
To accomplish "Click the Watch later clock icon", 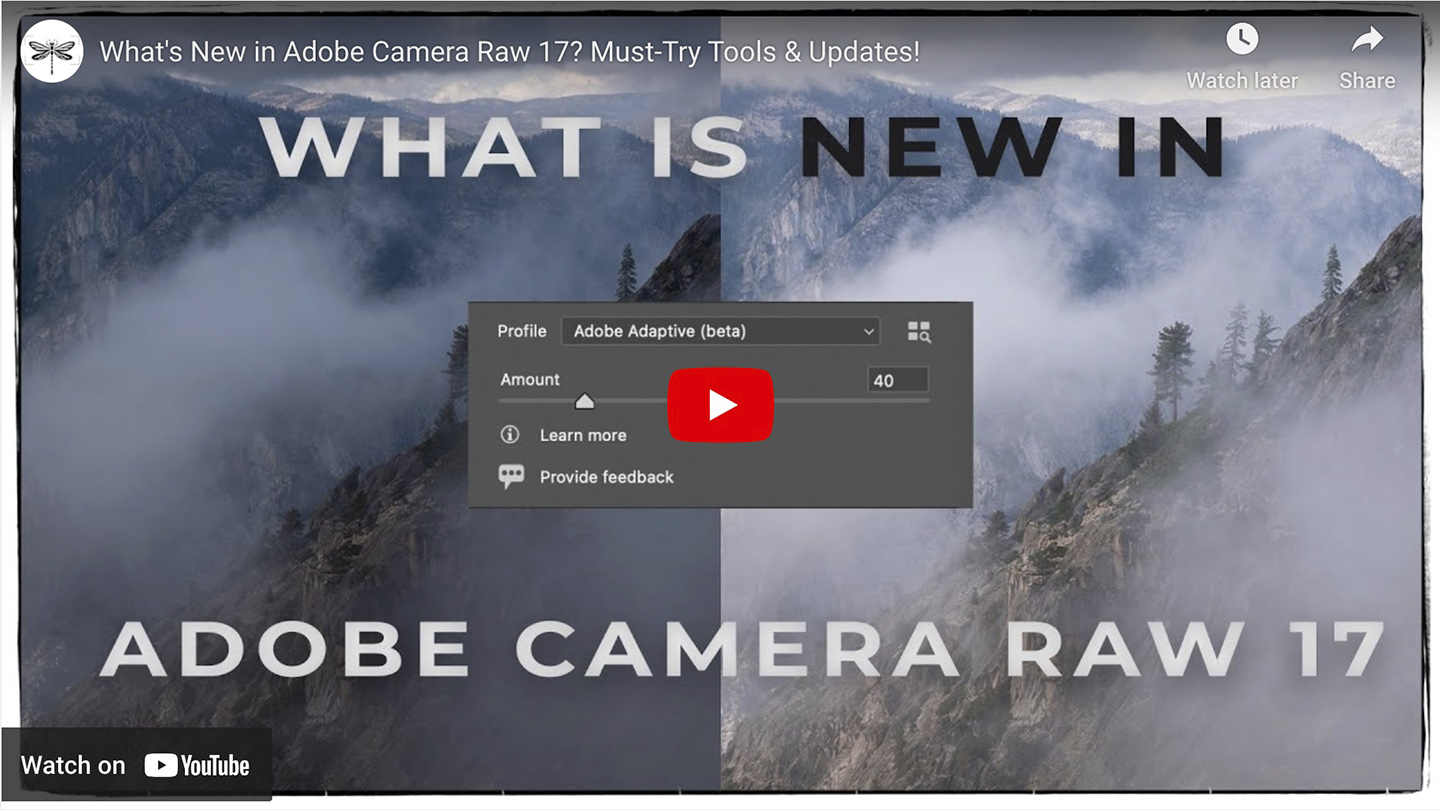I will [1242, 39].
